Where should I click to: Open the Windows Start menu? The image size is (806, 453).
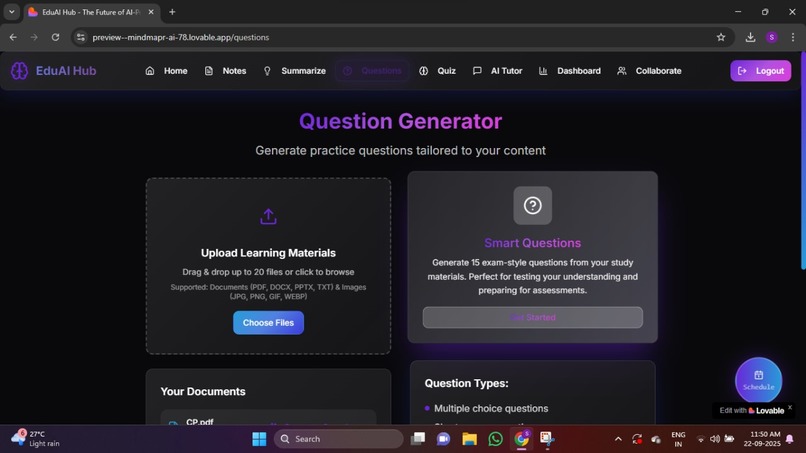click(x=260, y=439)
